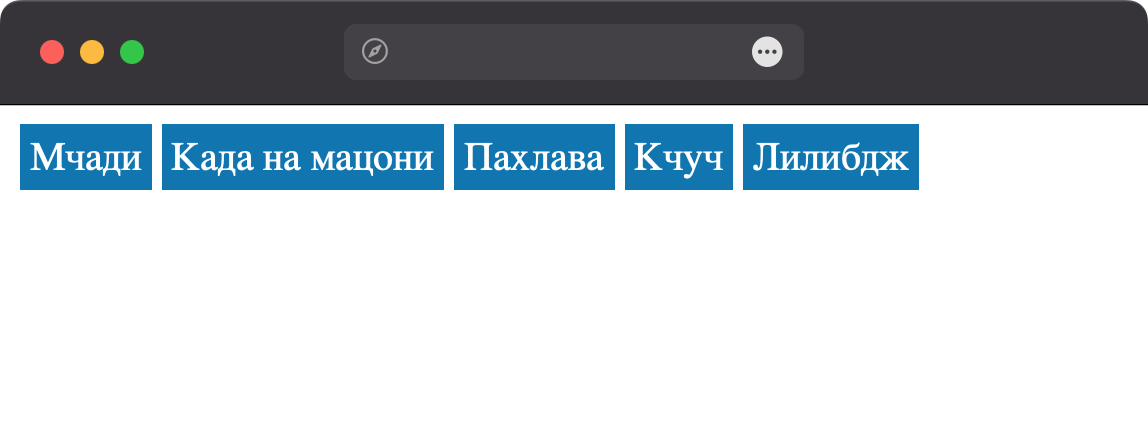
Task: Choose the Пахлава button
Action: [534, 157]
